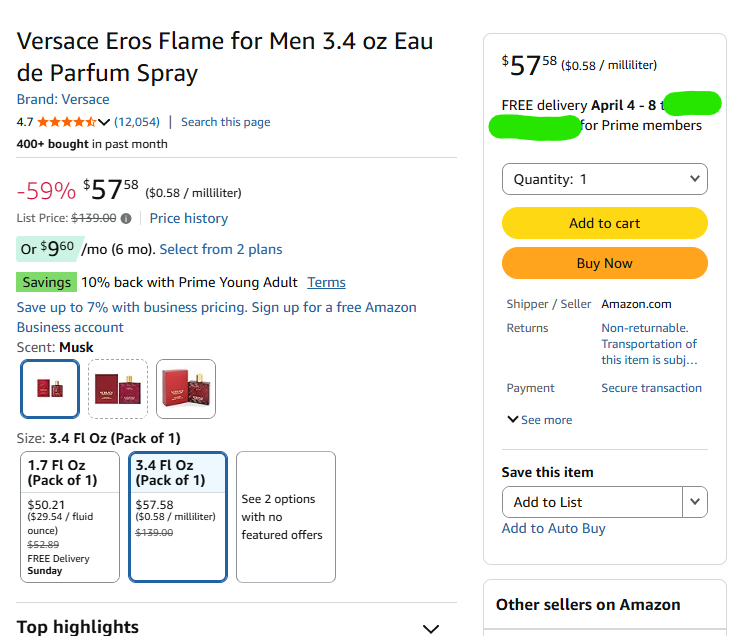Viewport: 736px width, 636px height.
Task: Click the List Price info icon
Action: (x=126, y=218)
